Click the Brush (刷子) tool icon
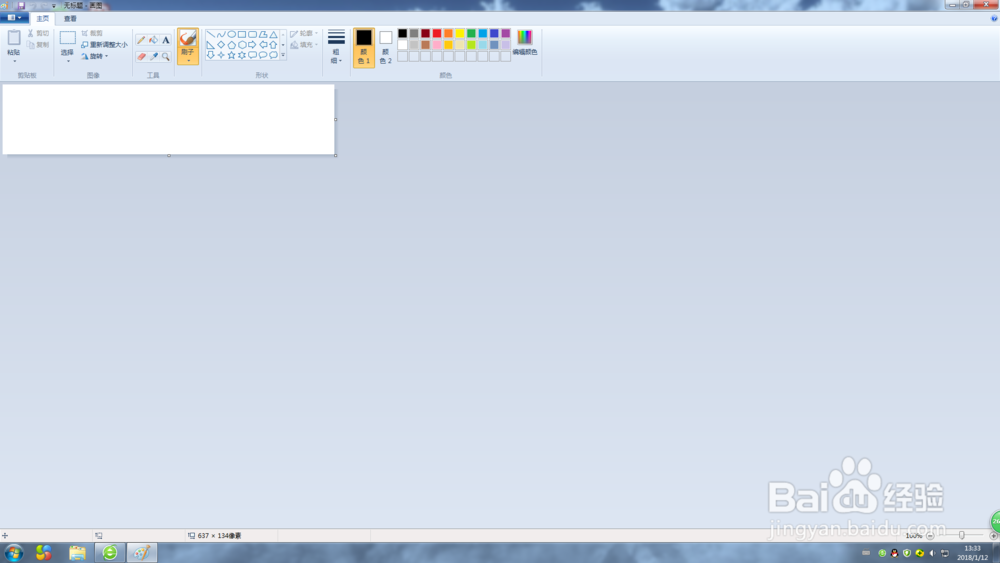The image size is (1000, 563). click(x=188, y=39)
